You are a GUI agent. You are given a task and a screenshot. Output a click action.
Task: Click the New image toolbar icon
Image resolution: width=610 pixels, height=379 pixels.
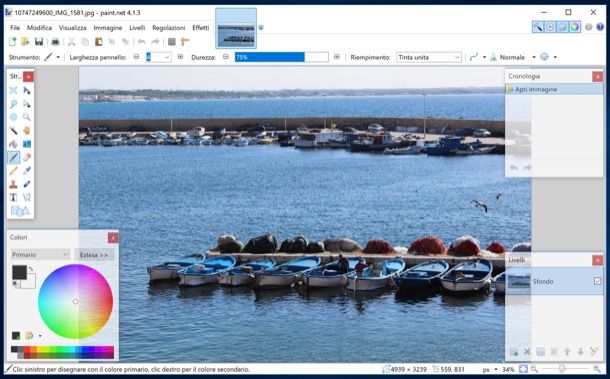coord(12,41)
